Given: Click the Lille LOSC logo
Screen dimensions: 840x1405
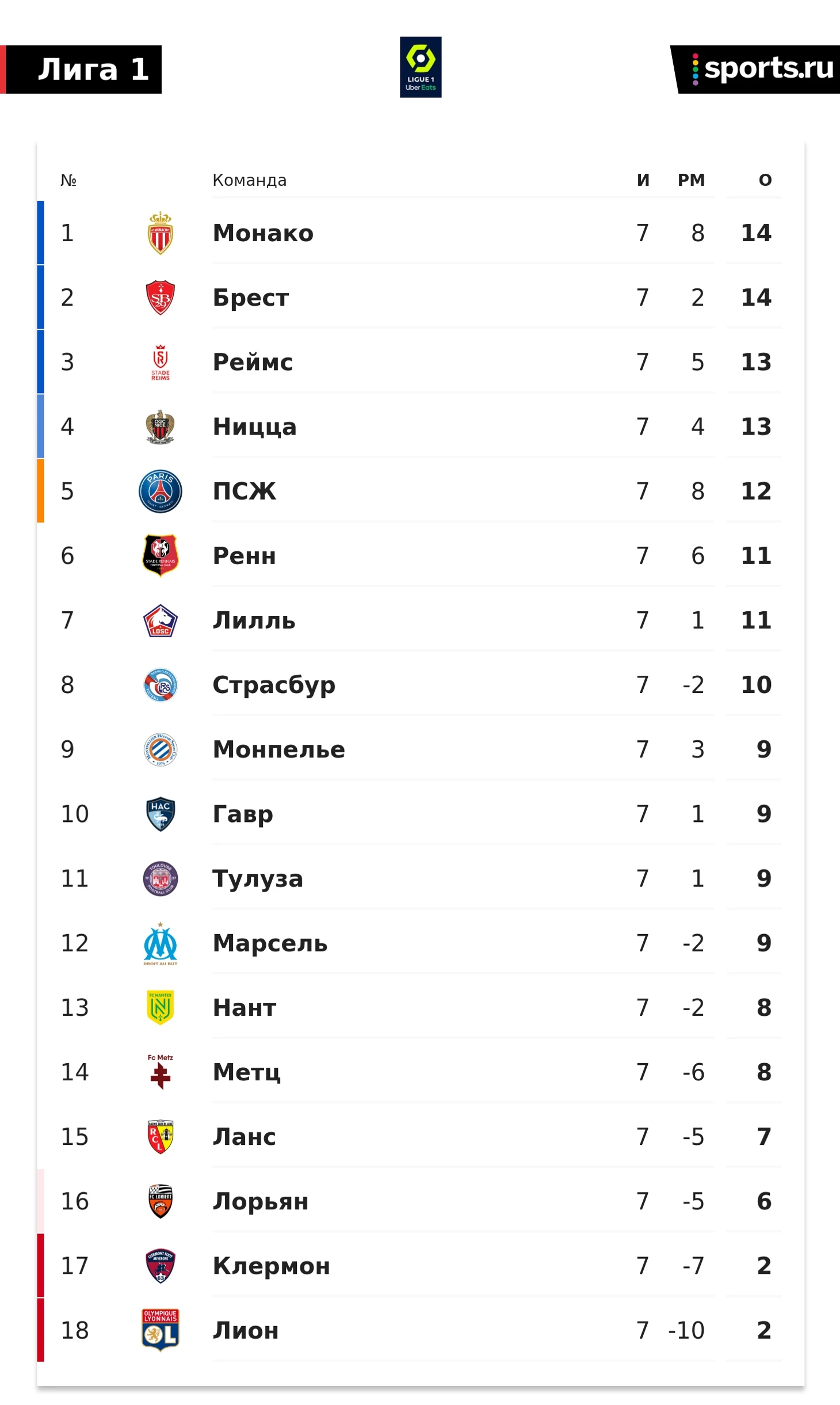Looking at the screenshot, I should [x=161, y=620].
